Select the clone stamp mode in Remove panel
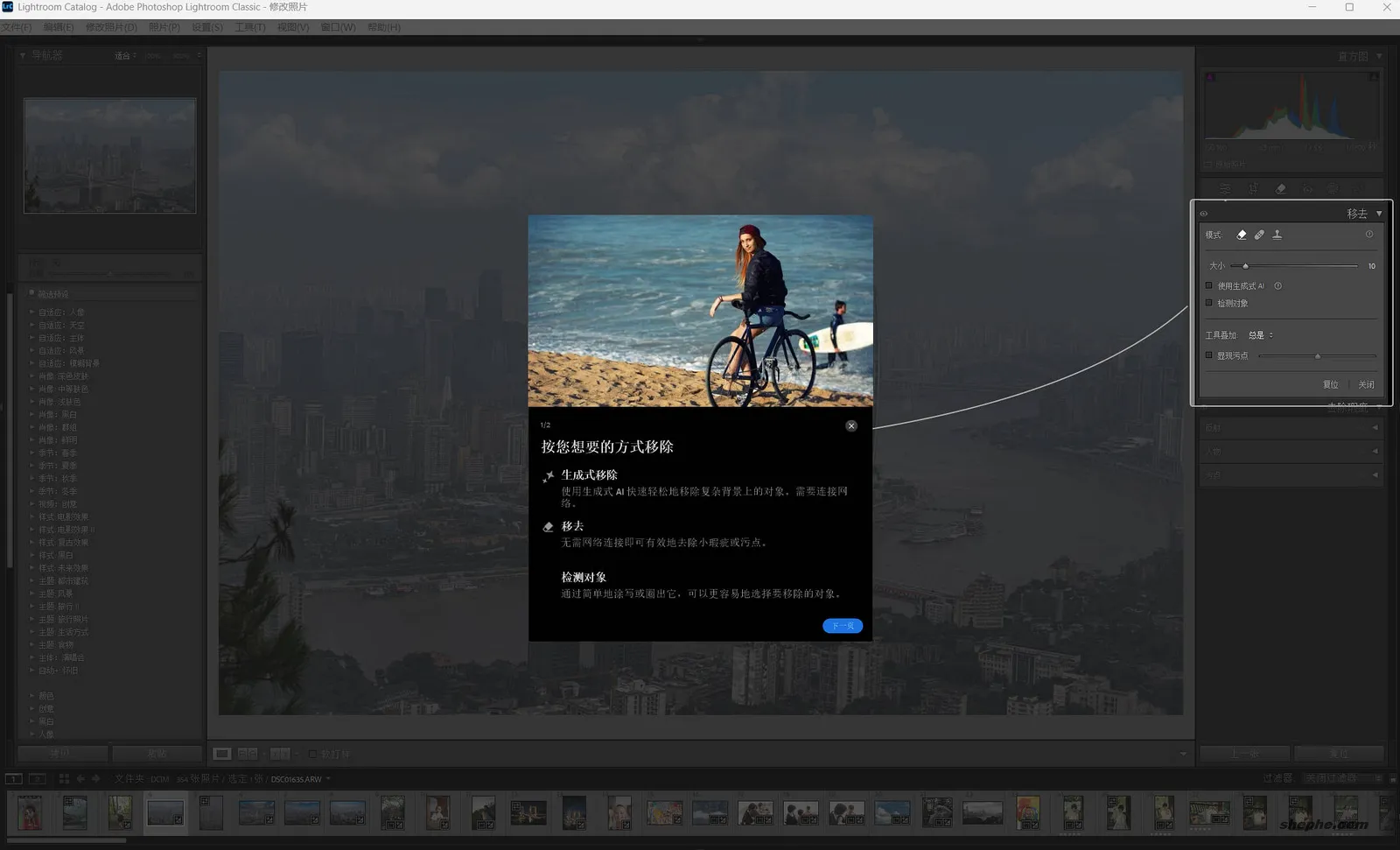This screenshot has width=1400, height=850. coord(1277,235)
